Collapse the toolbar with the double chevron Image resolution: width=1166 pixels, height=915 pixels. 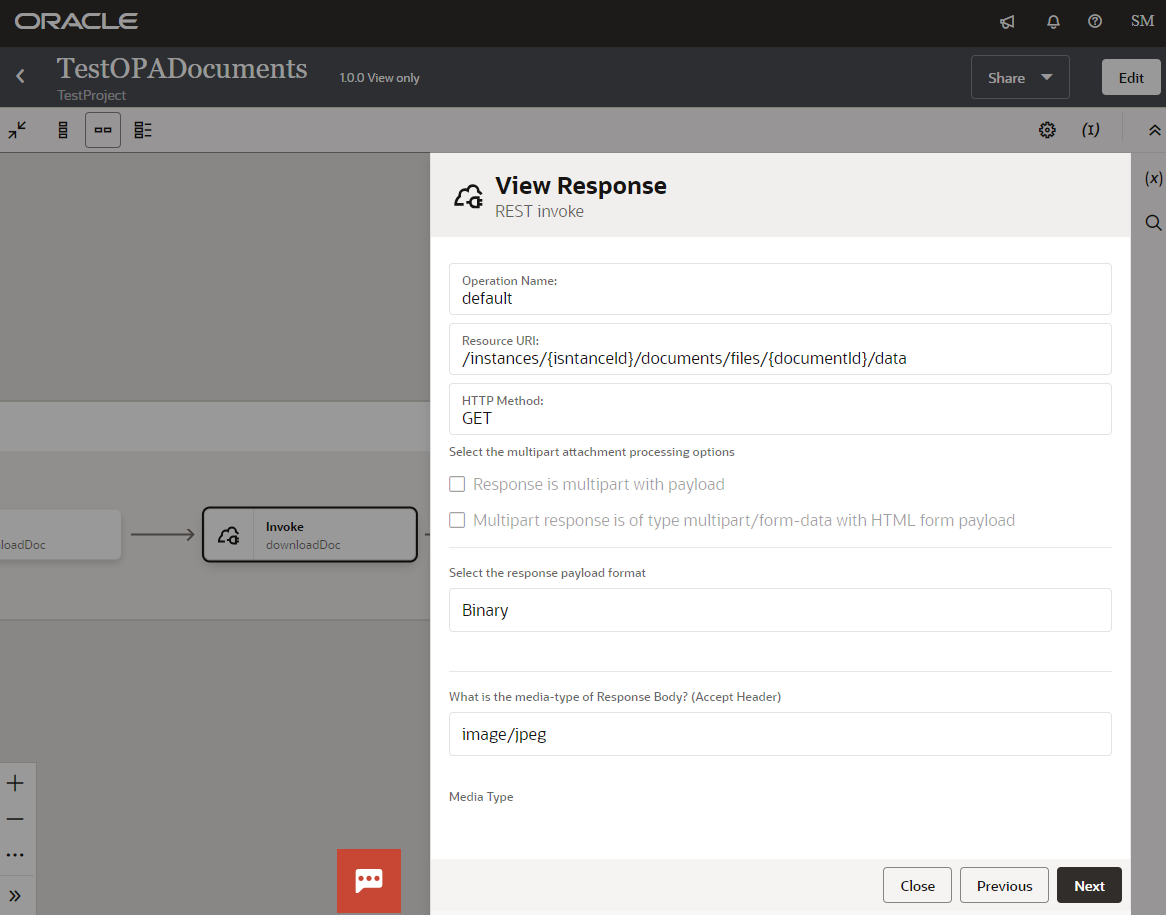pos(1154,129)
